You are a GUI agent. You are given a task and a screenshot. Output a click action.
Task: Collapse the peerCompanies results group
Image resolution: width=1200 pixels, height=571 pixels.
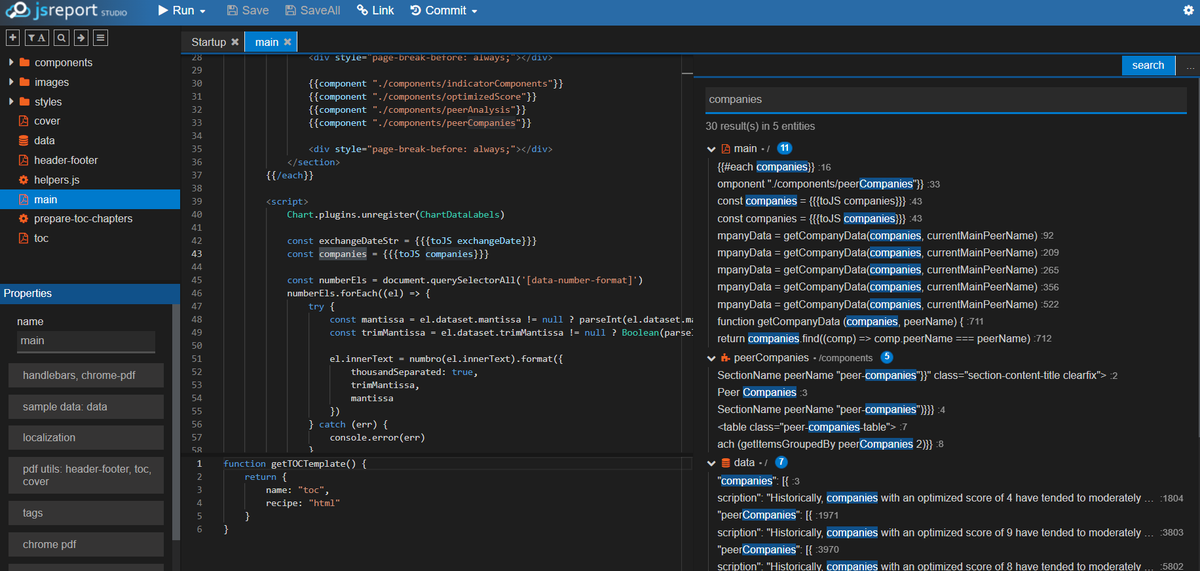click(711, 358)
